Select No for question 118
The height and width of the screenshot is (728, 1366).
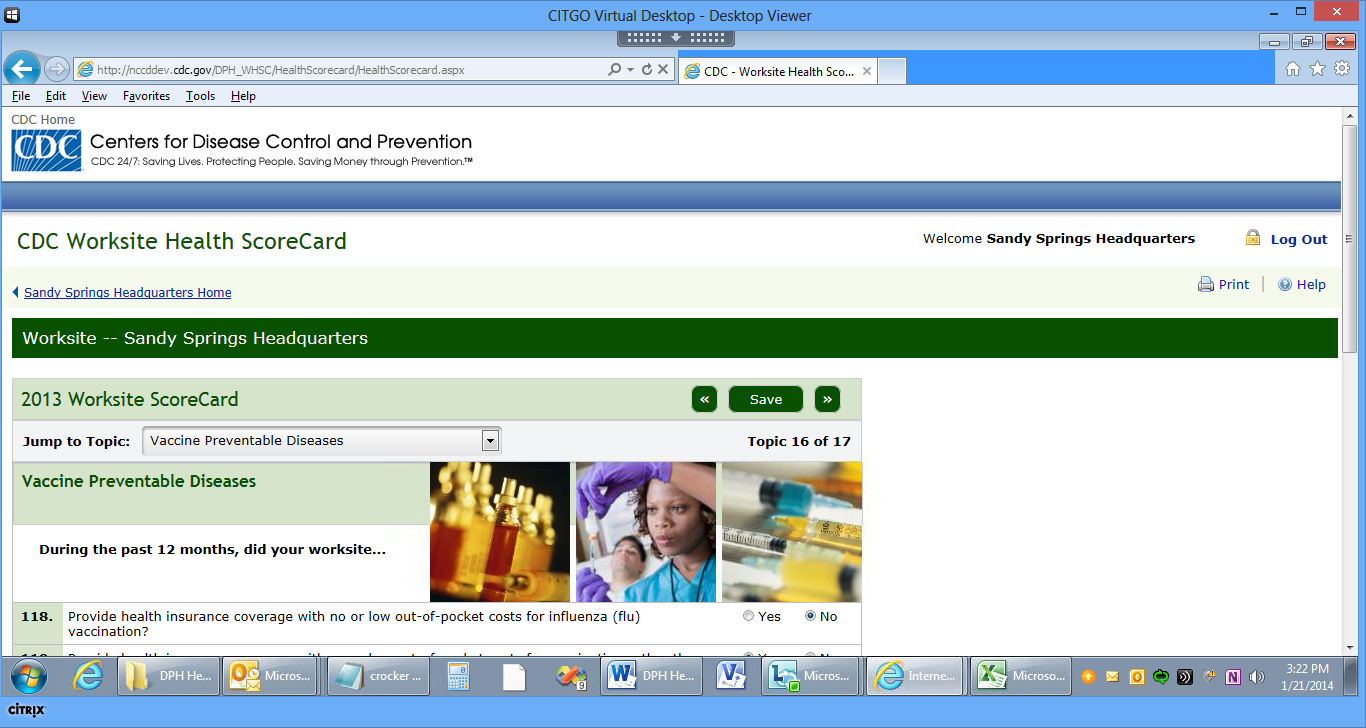click(811, 616)
